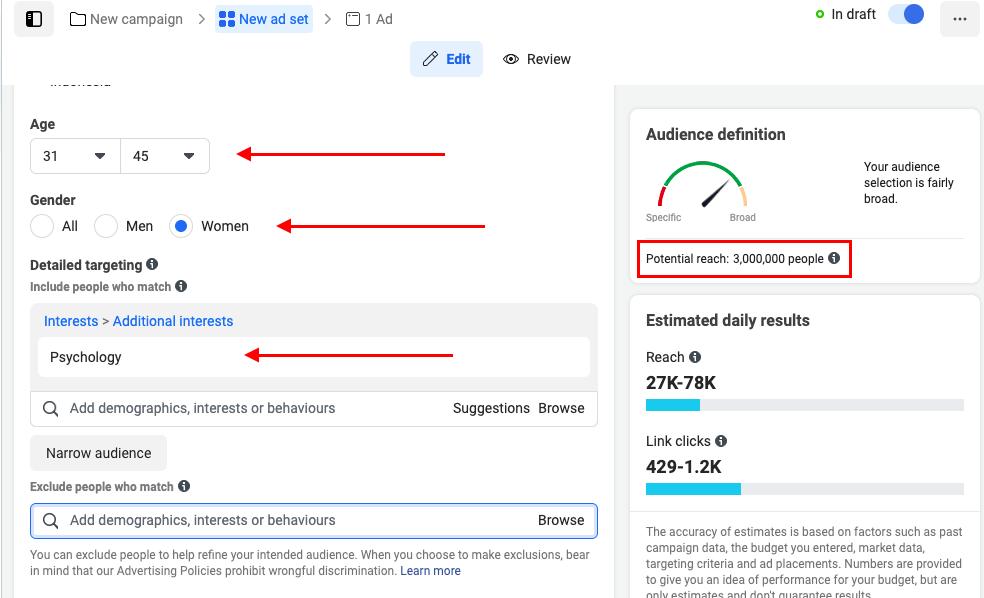Show info for Exclude people who match
Screen dimensions: 984x598
pos(184,486)
